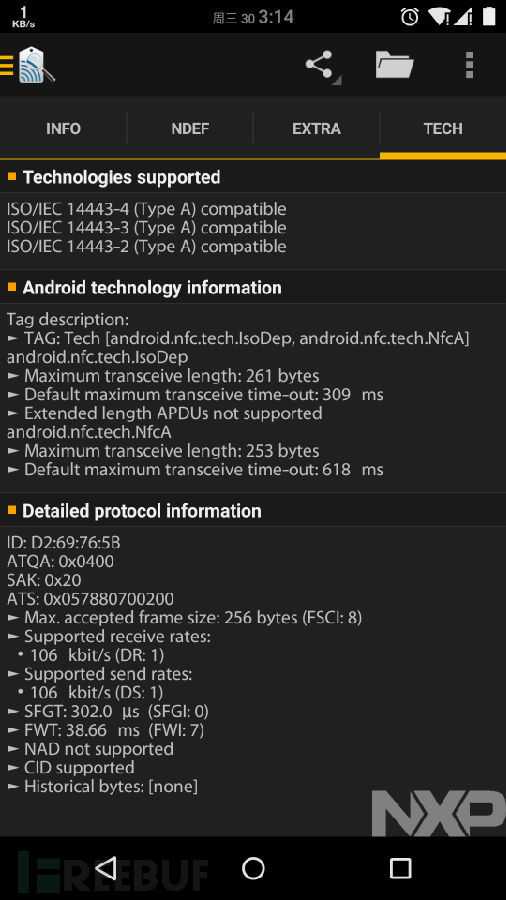Tap the NFC TagInfo app logo

(36, 65)
